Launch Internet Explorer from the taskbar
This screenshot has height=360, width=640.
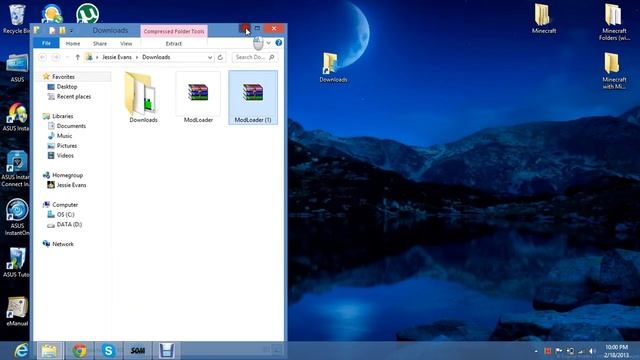[x=21, y=351]
